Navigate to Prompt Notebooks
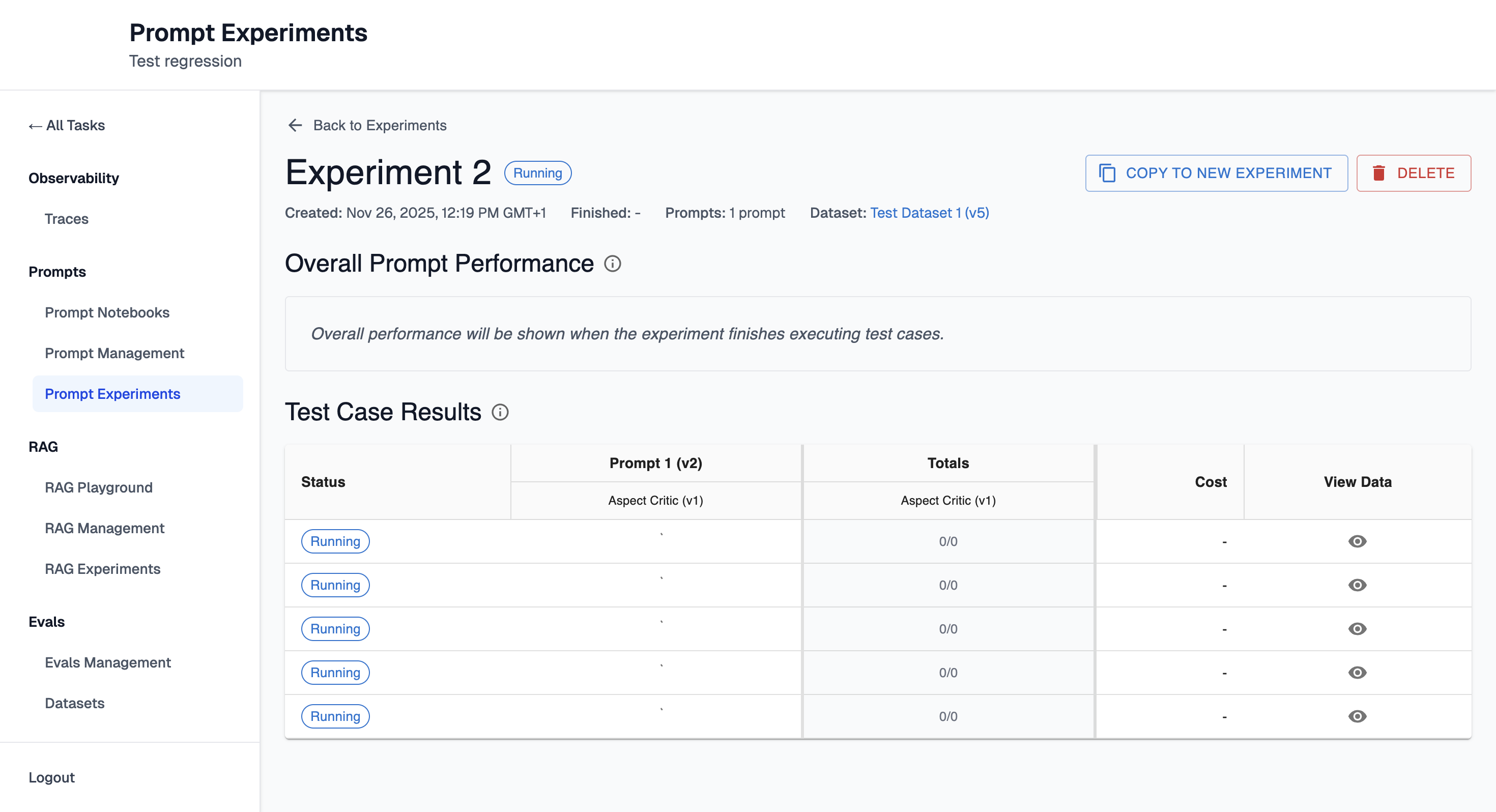Viewport: 1496px width, 812px height. 107,312
